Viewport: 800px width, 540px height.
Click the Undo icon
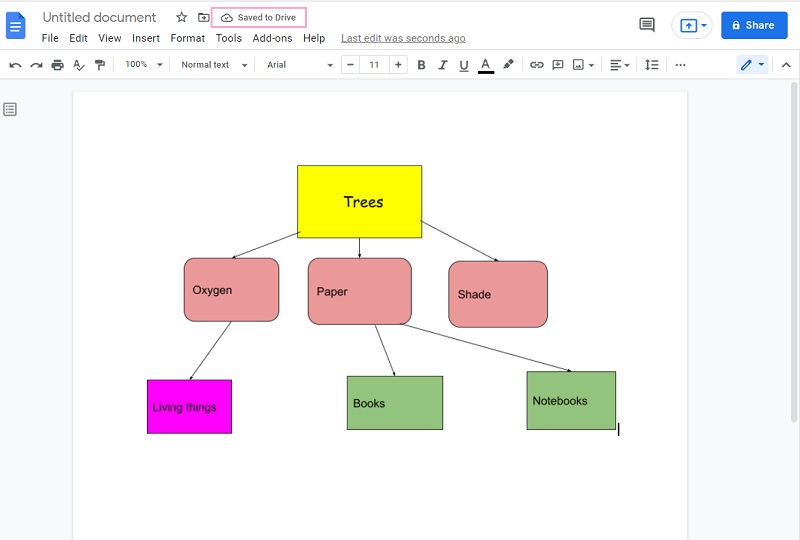coord(15,65)
